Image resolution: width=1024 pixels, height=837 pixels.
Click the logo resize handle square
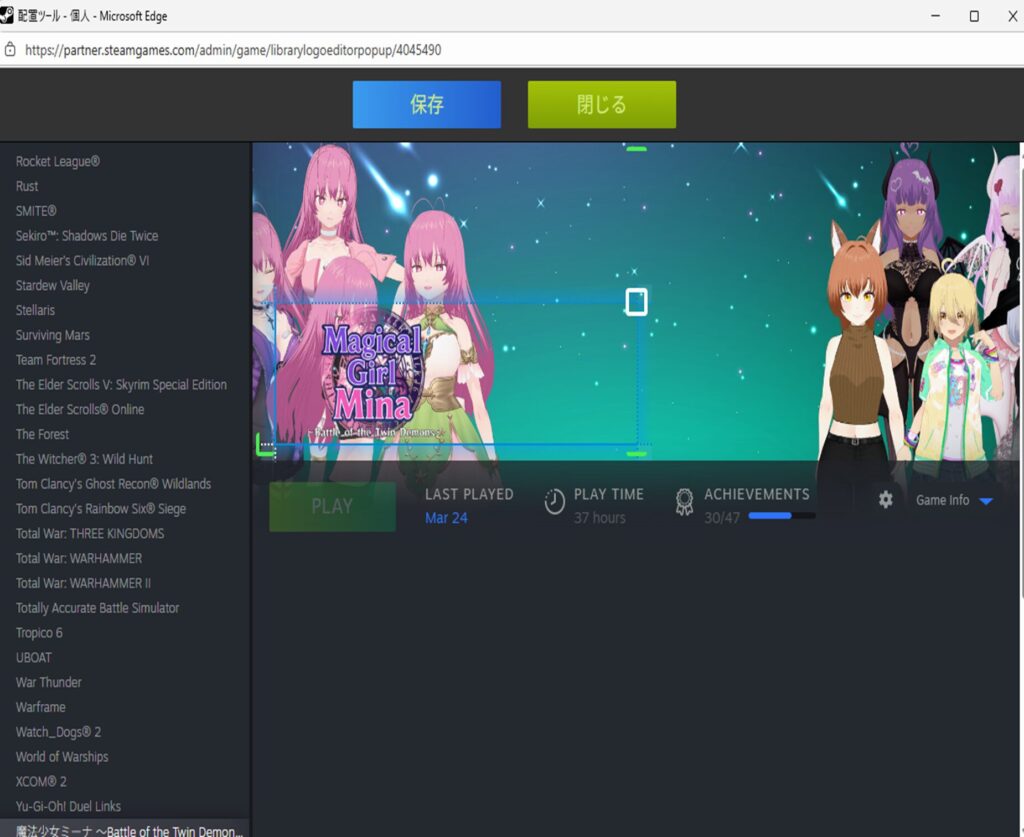pyautogui.click(x=636, y=301)
